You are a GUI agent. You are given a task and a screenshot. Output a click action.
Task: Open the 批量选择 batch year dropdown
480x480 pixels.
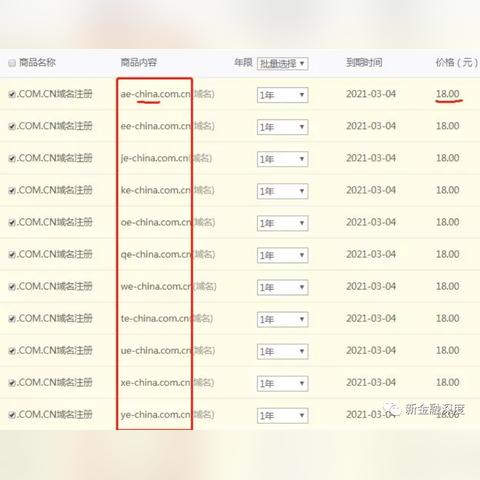point(283,63)
